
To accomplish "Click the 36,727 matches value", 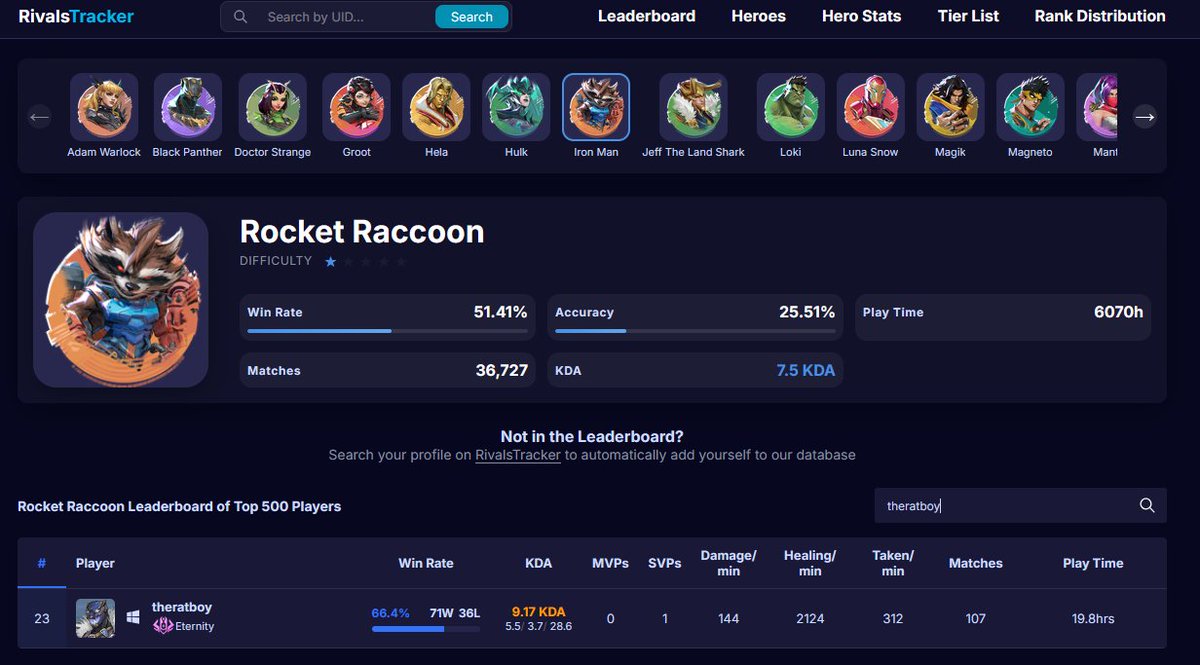I will tap(501, 370).
